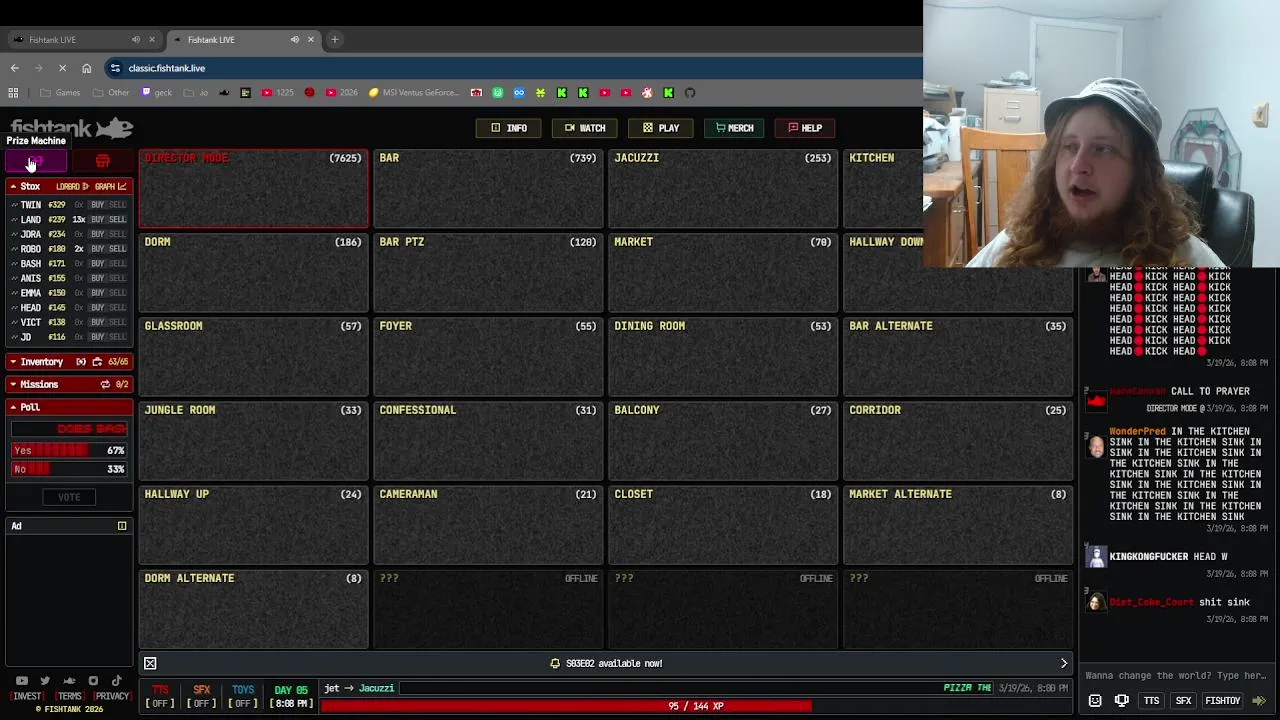
Task: Click the classic.fishtank.live address bar
Action: [514, 68]
